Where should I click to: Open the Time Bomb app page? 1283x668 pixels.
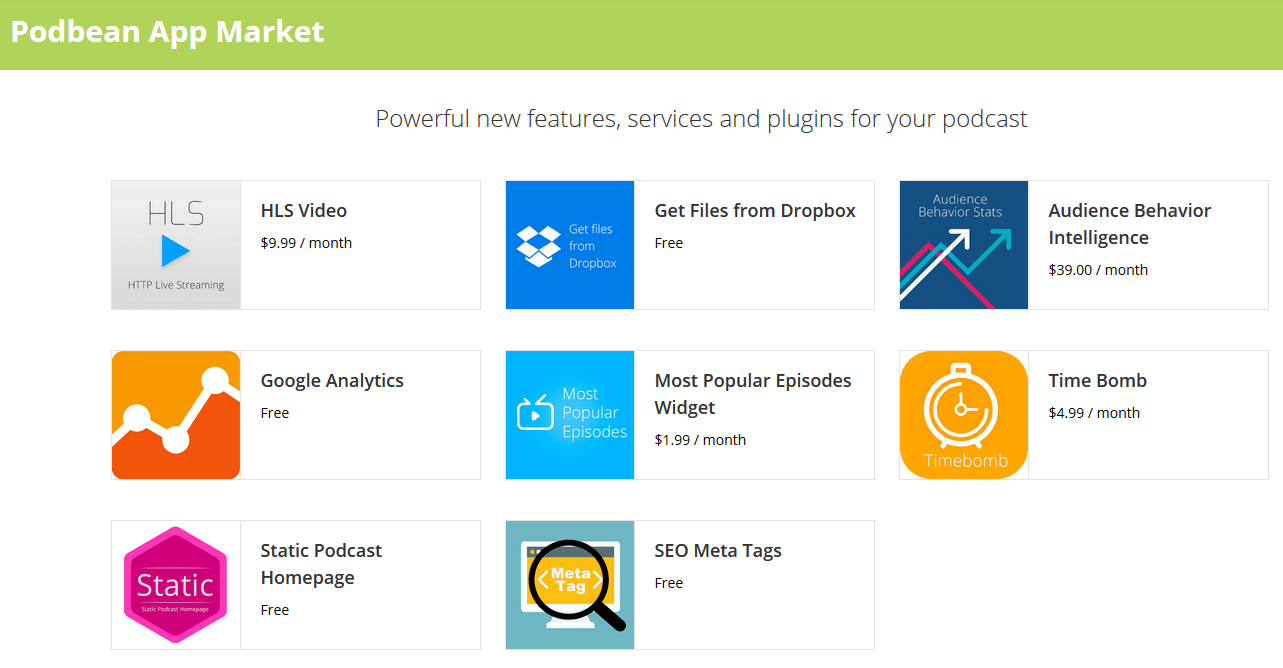pyautogui.click(x=1095, y=380)
